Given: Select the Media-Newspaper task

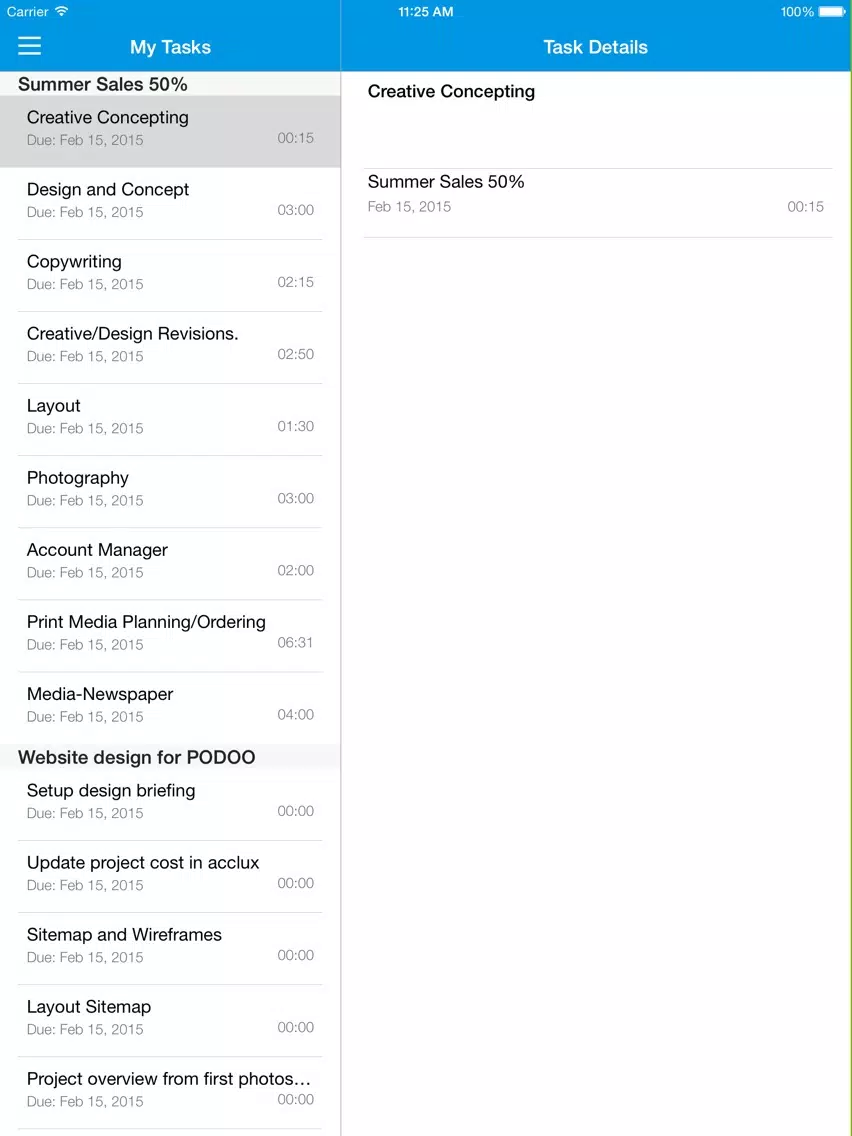Looking at the screenshot, I should (x=170, y=708).
